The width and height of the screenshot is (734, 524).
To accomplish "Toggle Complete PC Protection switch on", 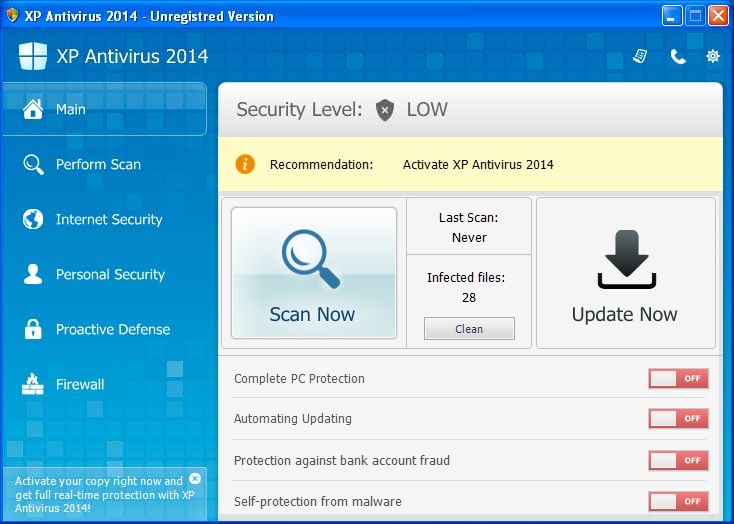I will tap(678, 378).
